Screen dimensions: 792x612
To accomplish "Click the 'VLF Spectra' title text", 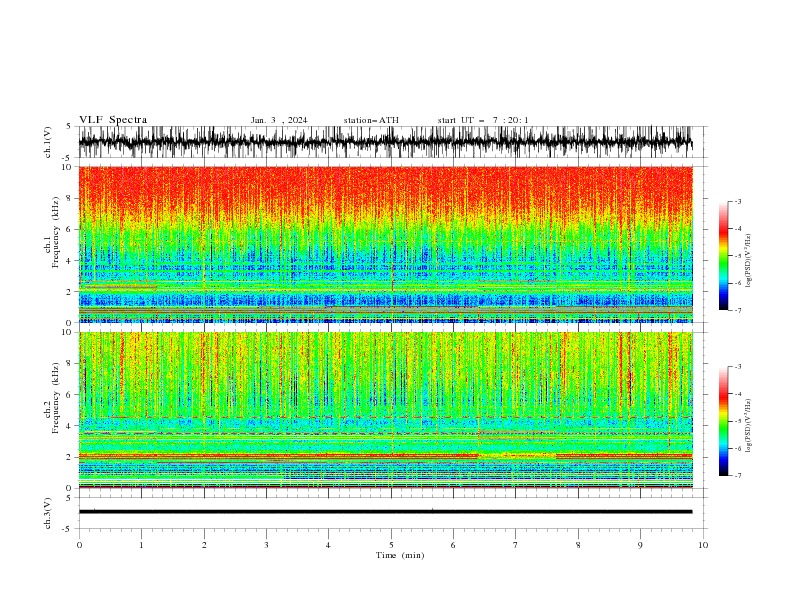I will tap(113, 120).
